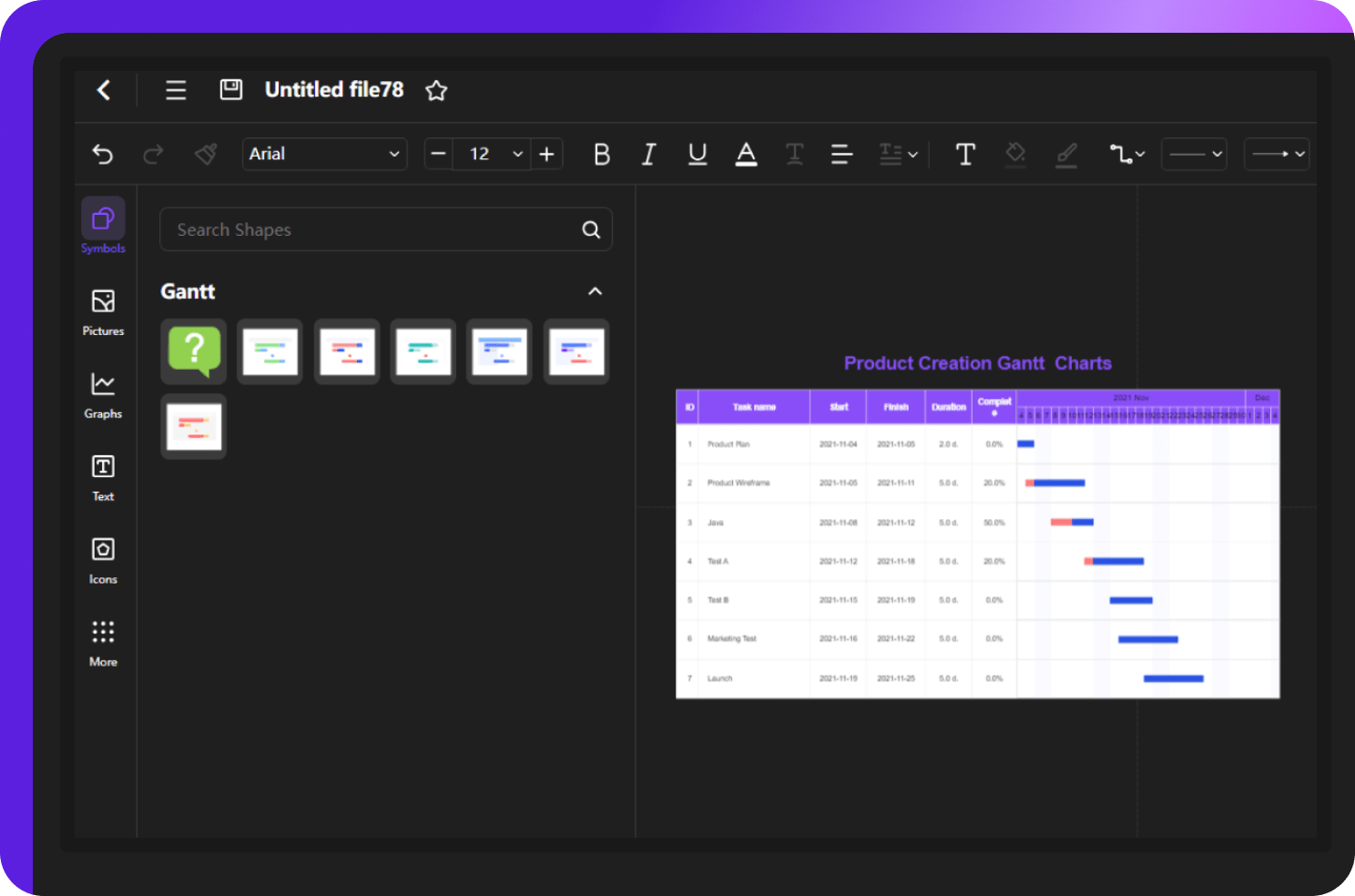The width and height of the screenshot is (1355, 896).
Task: Select the Undo icon
Action: pyautogui.click(x=102, y=154)
